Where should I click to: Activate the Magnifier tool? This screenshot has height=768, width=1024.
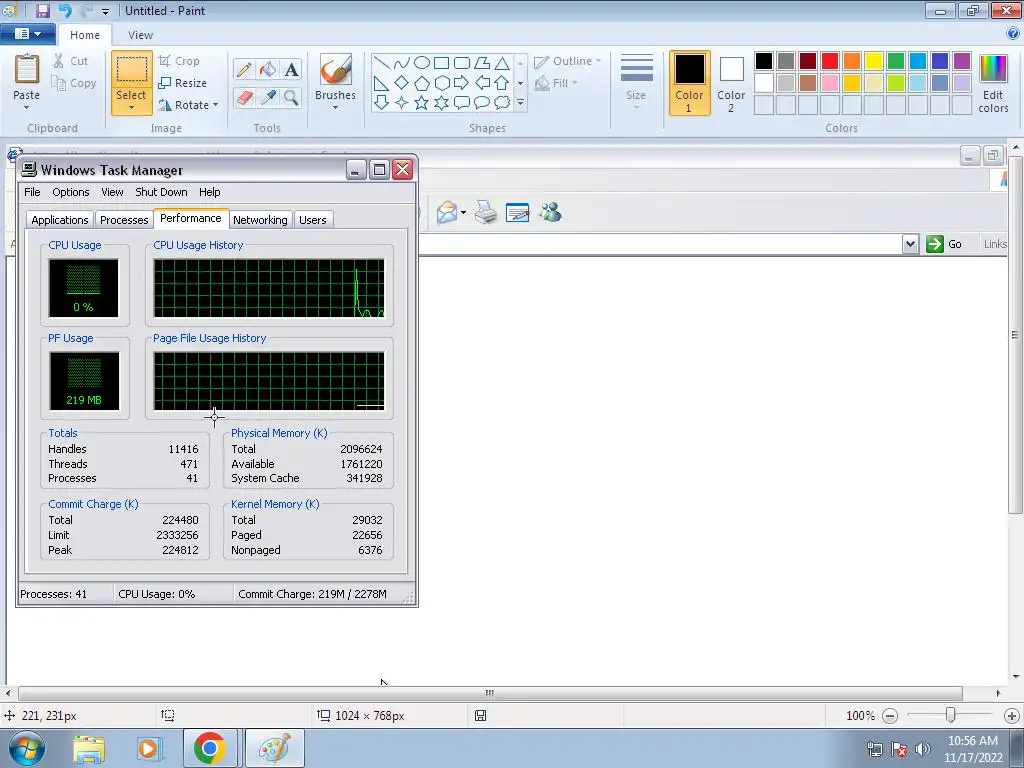coord(291,98)
